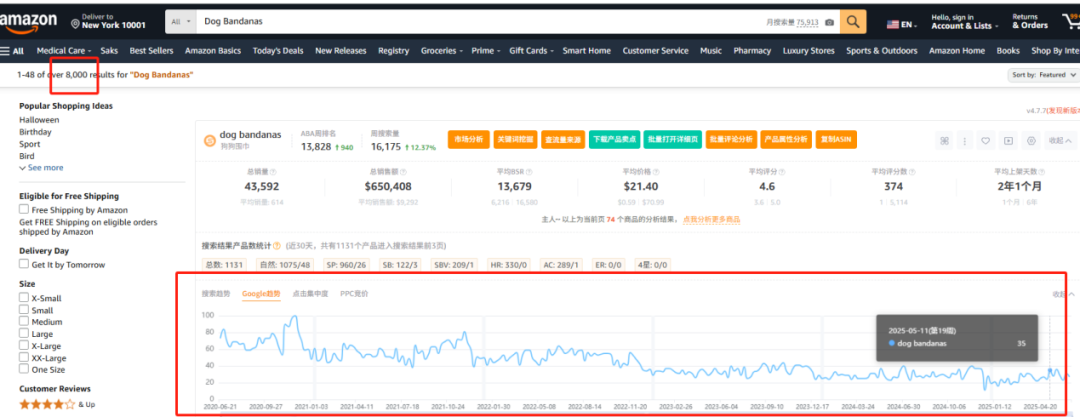Click the 关键词挖掘 button
This screenshot has width=1080, height=417.
pyautogui.click(x=515, y=139)
